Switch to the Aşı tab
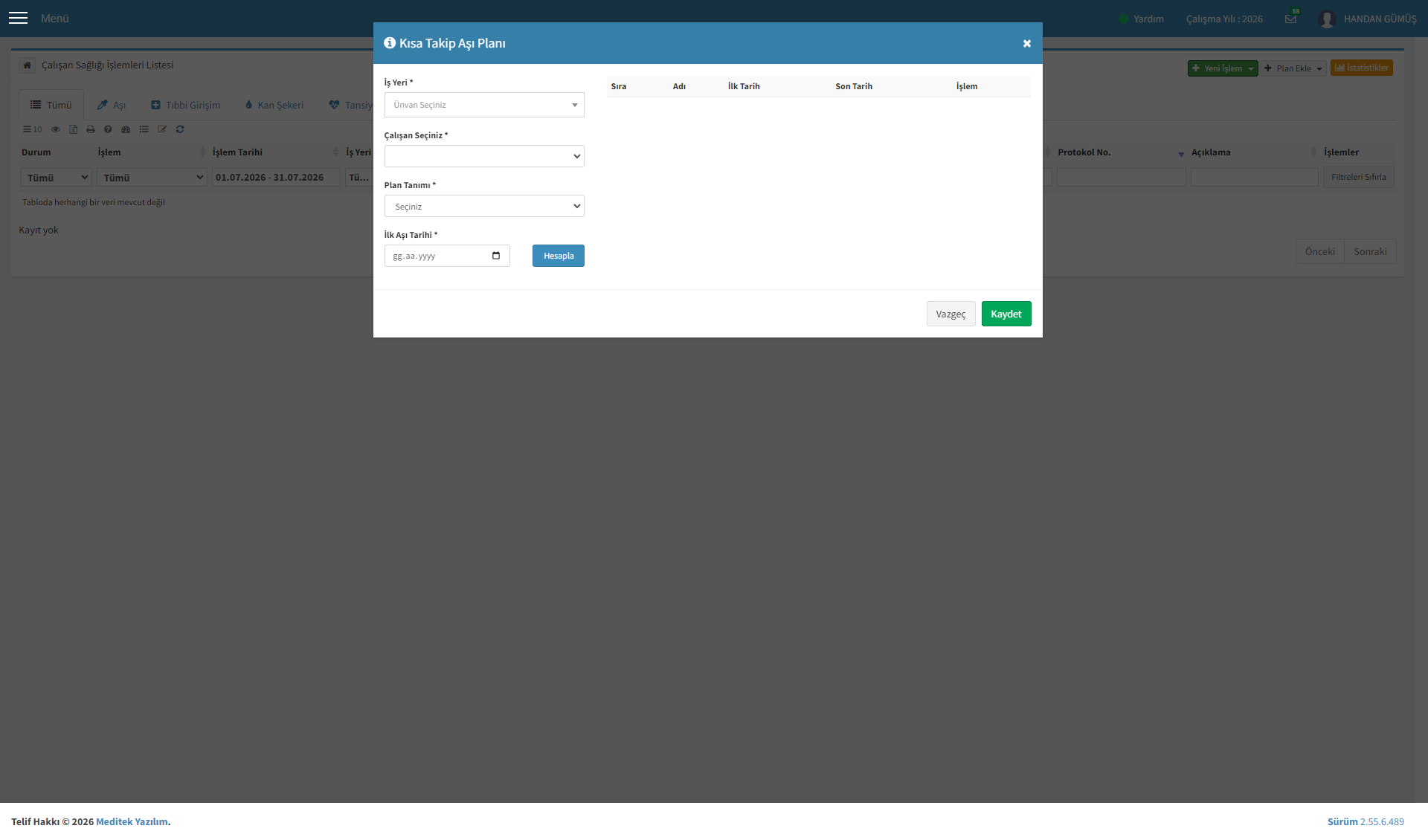This screenshot has height=840, width=1428. (x=112, y=106)
